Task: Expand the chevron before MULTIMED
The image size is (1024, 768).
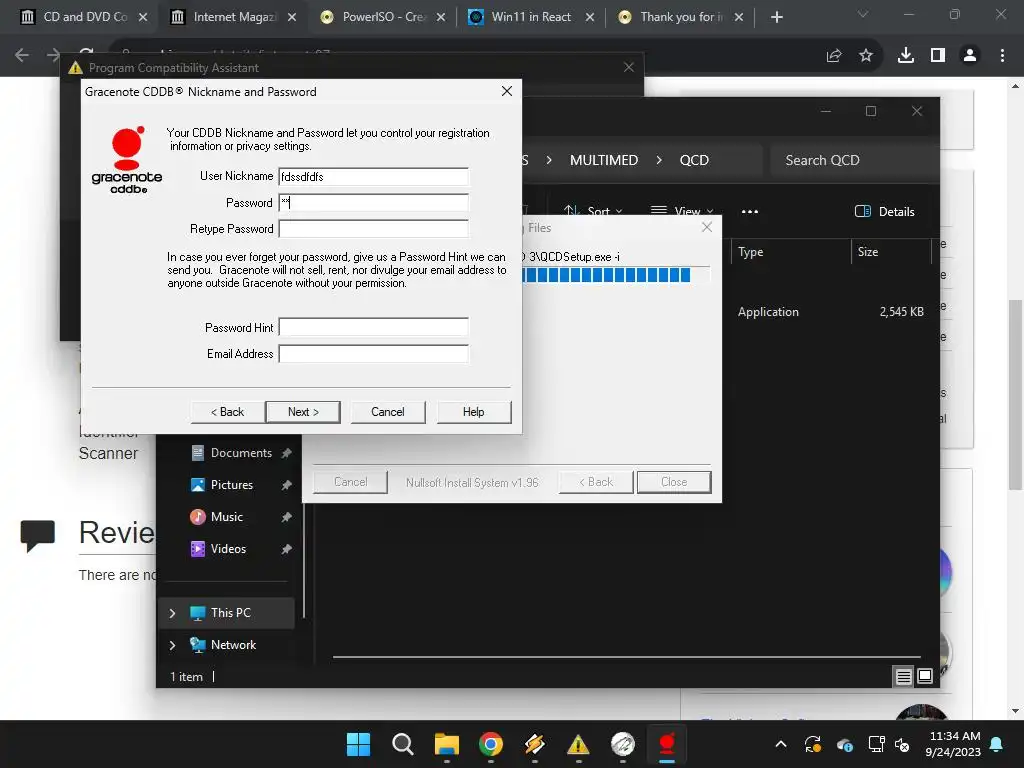Action: click(549, 160)
